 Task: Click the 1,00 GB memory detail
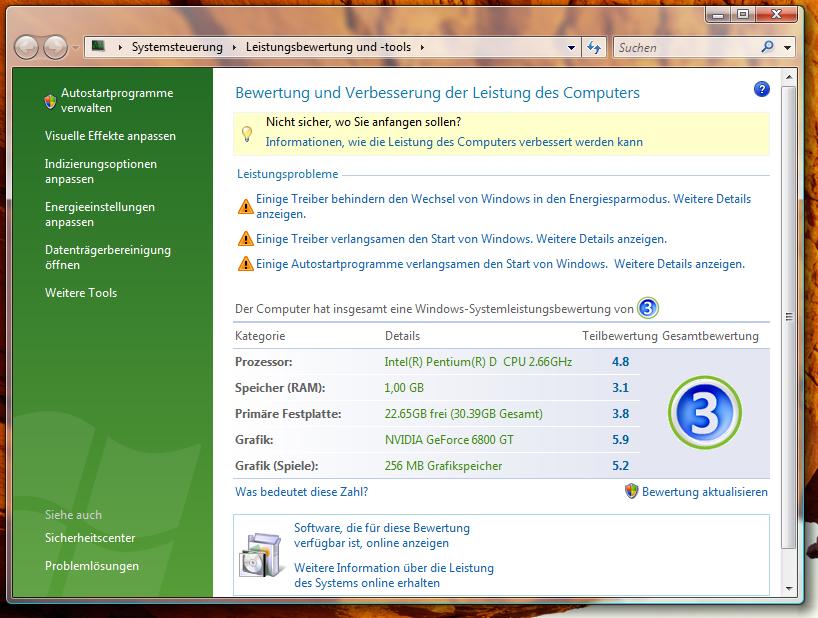point(404,387)
